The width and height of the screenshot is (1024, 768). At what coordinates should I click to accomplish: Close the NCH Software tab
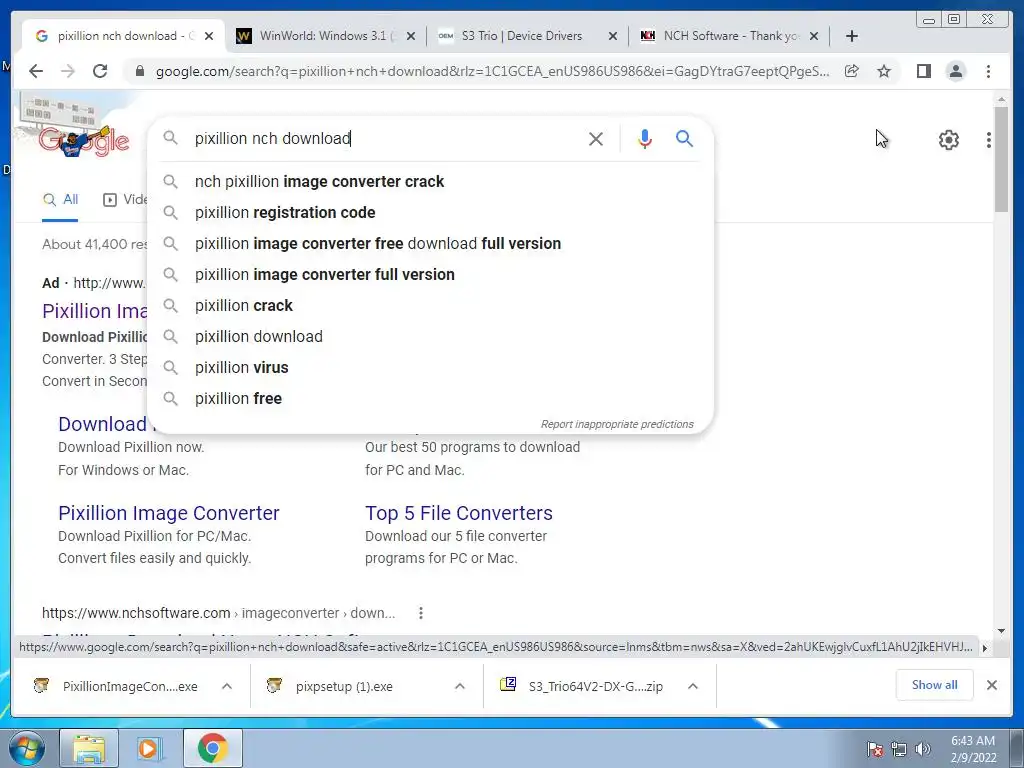click(x=814, y=36)
